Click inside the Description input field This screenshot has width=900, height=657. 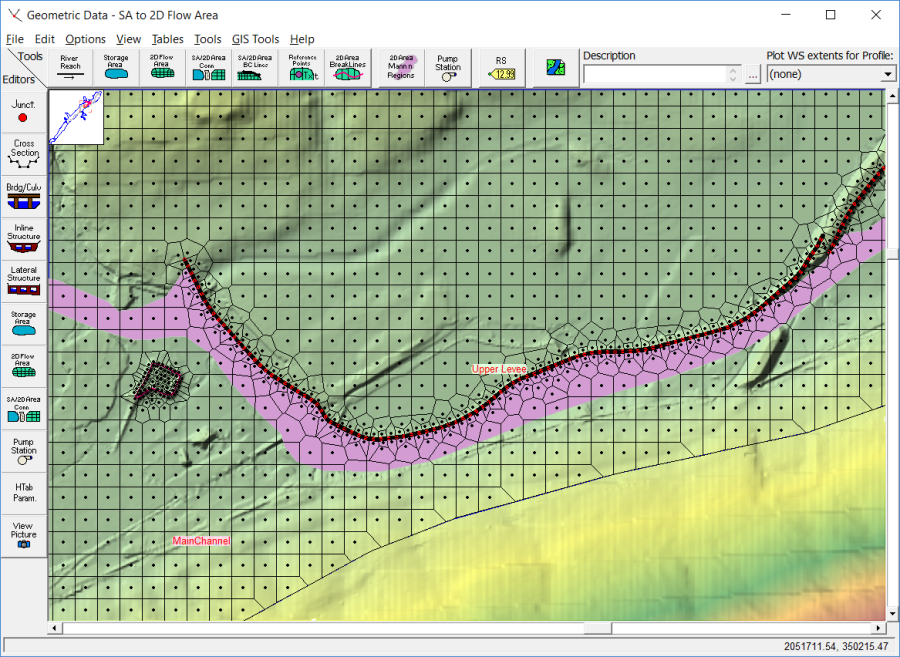[660, 74]
